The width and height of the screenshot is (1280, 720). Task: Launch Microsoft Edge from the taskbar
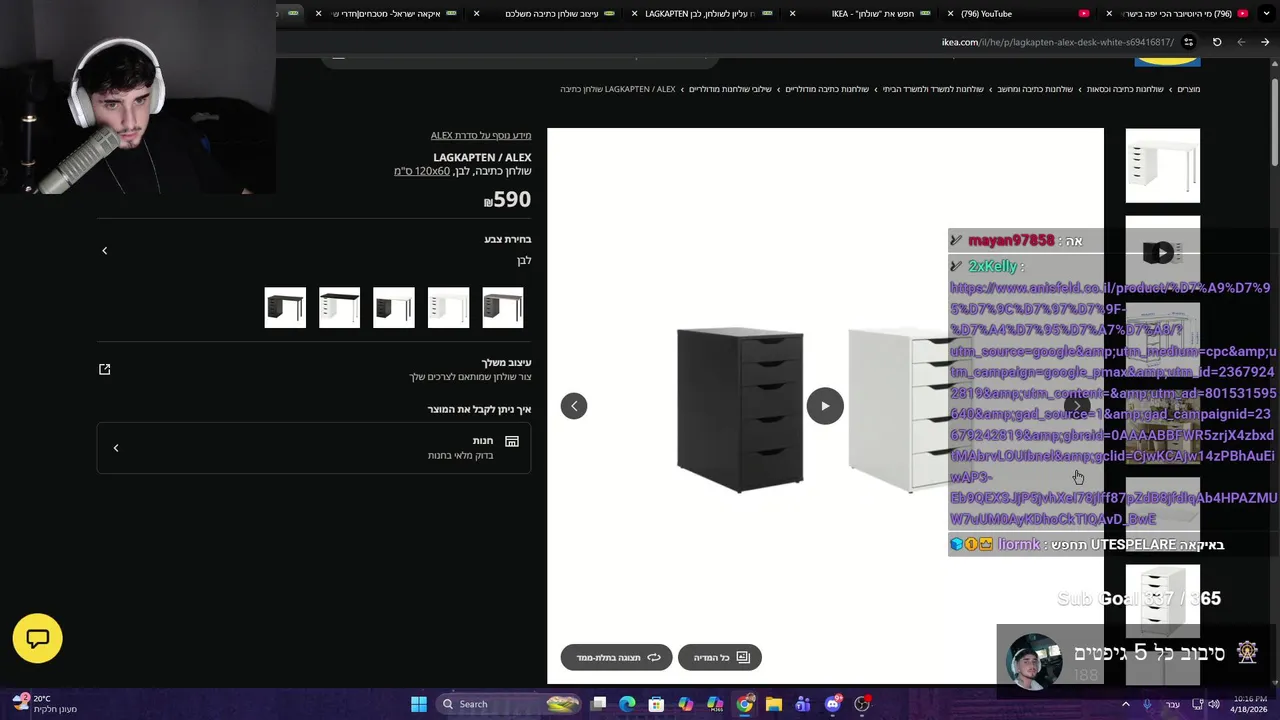point(627,704)
